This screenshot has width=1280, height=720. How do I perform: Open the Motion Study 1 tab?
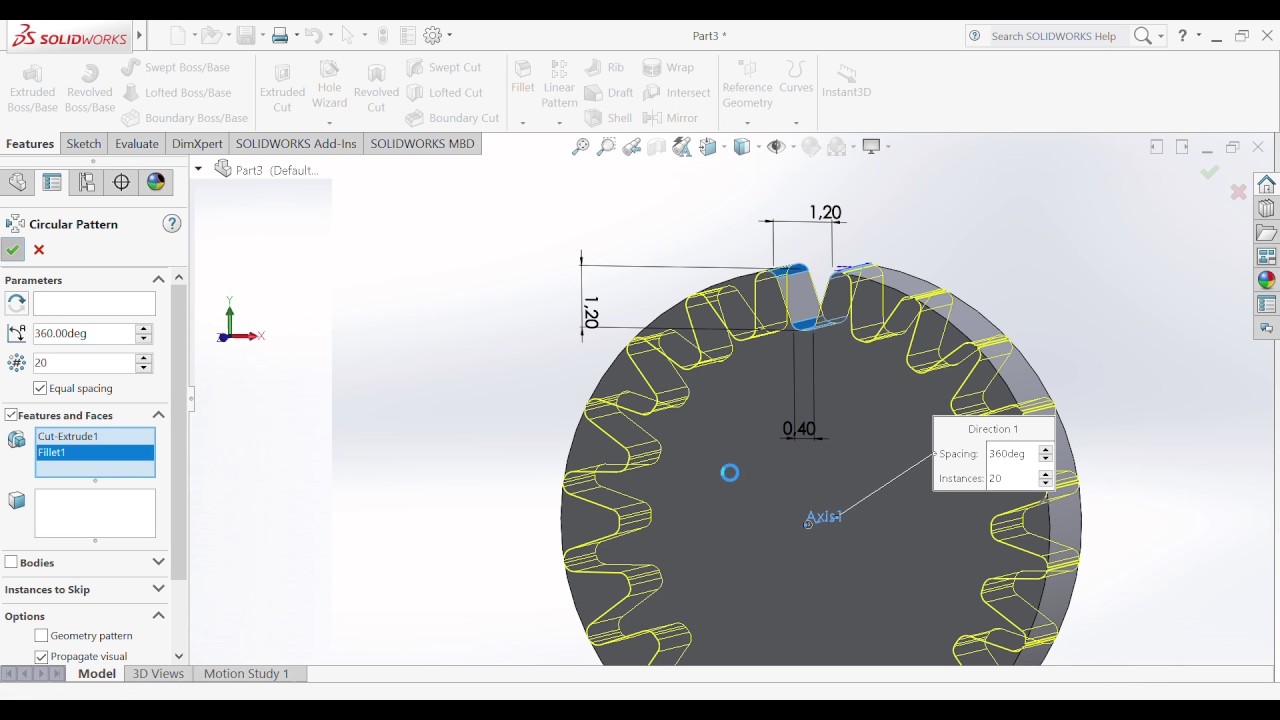click(x=246, y=673)
